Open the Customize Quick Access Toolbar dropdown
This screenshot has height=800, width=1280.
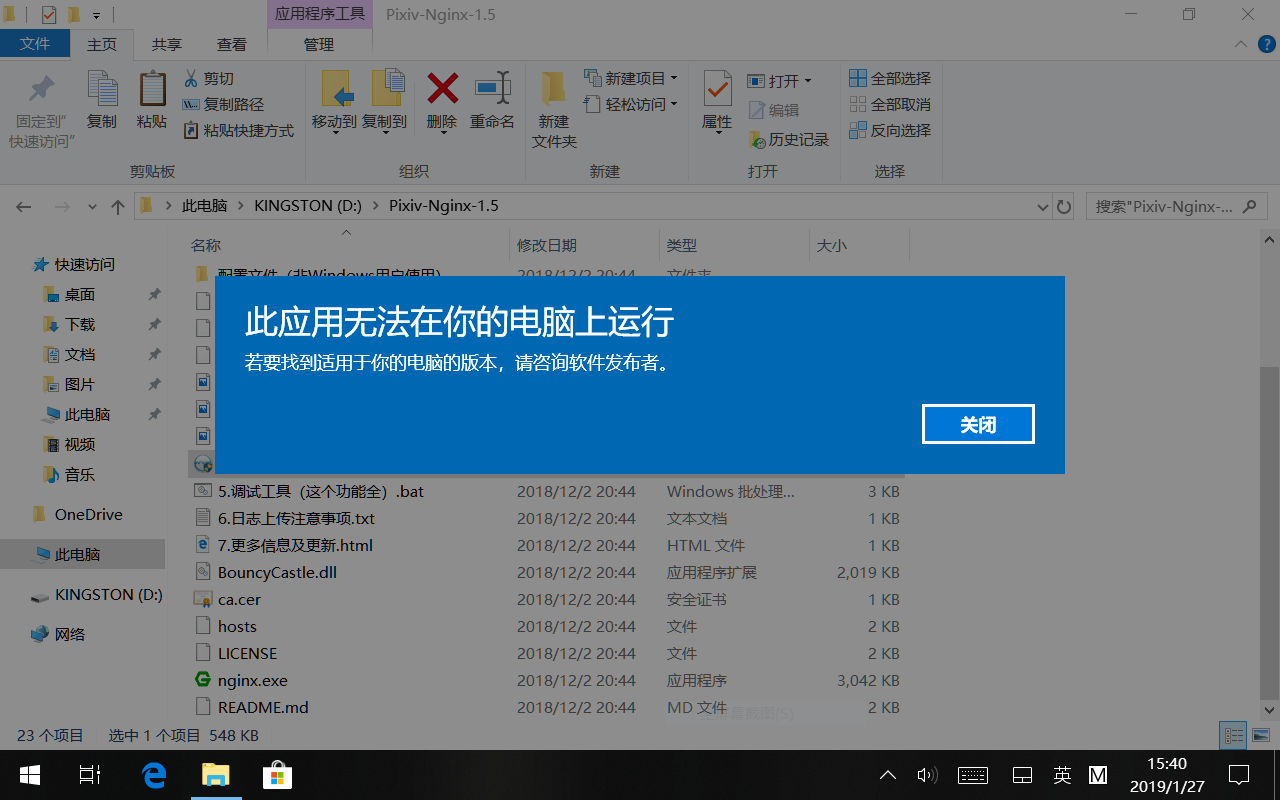click(x=96, y=15)
